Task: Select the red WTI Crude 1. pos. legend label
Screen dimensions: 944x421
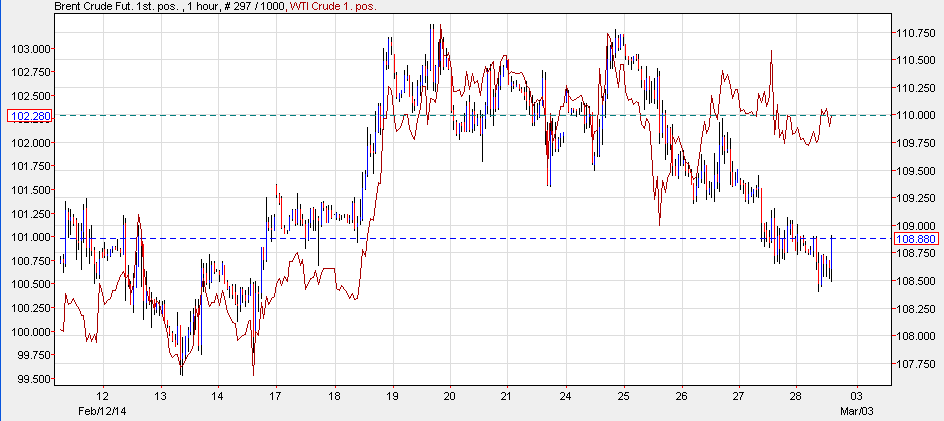Action: (x=333, y=6)
